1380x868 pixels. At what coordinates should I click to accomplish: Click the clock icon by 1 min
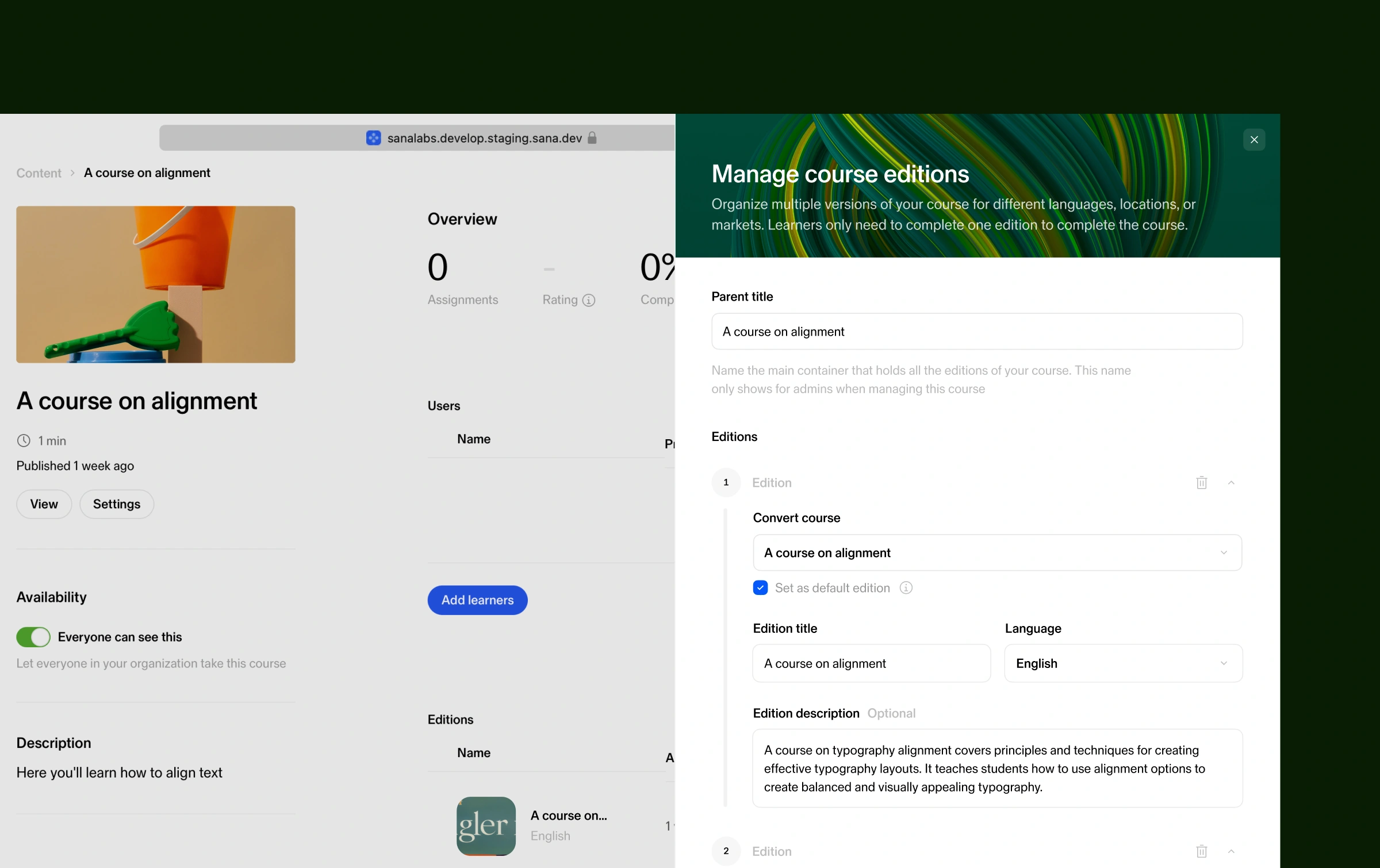(24, 441)
